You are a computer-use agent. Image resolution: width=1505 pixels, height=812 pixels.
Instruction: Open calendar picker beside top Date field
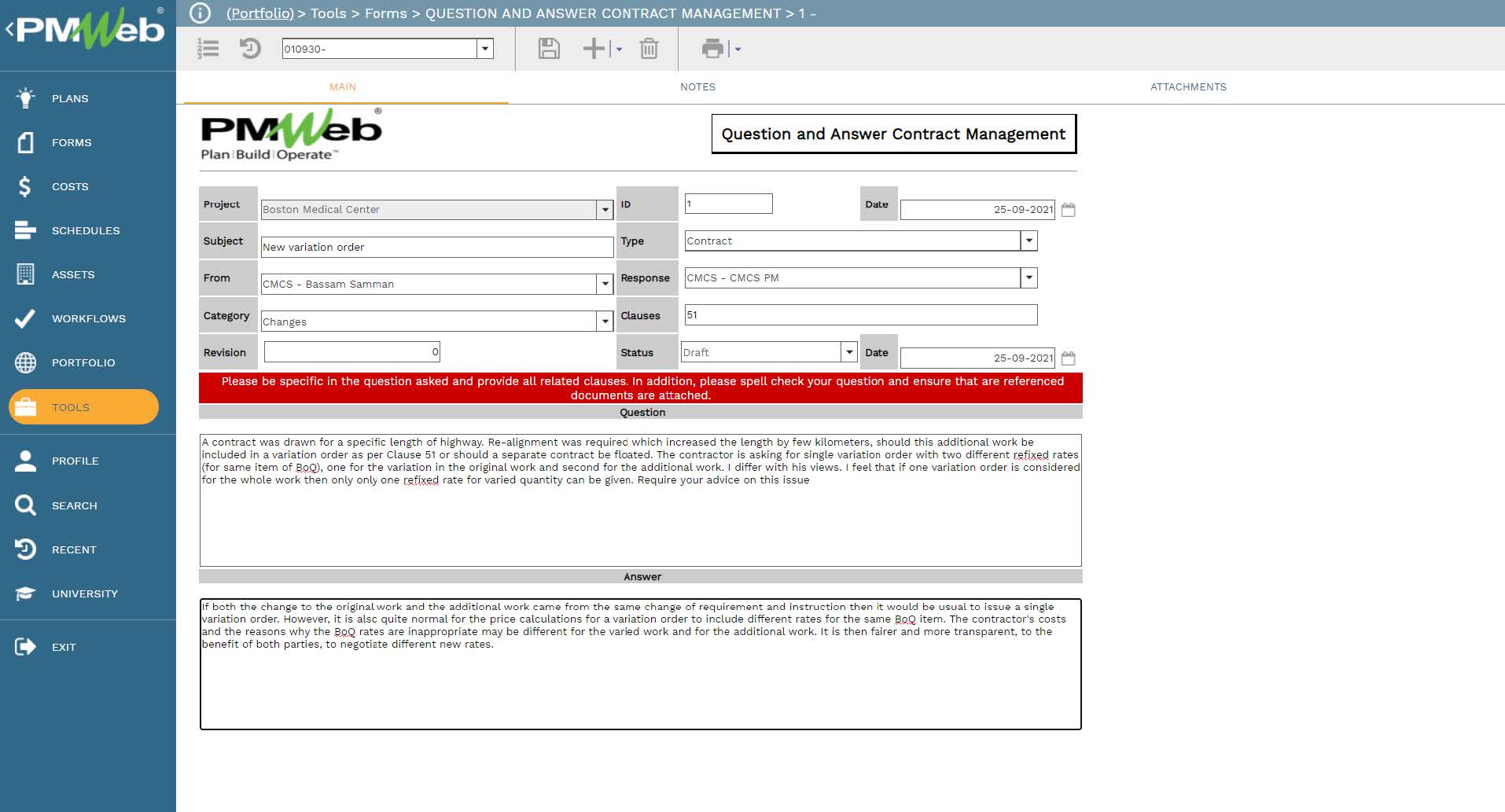coord(1068,210)
